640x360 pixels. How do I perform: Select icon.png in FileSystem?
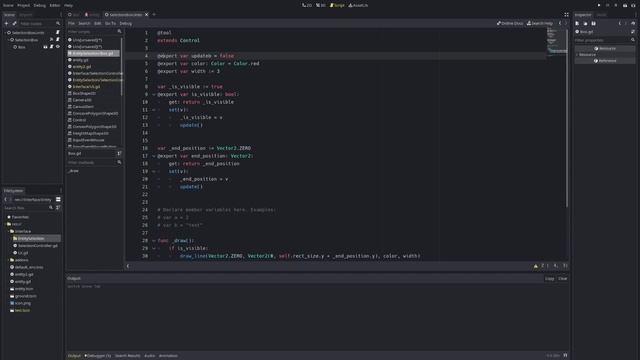click(22, 303)
